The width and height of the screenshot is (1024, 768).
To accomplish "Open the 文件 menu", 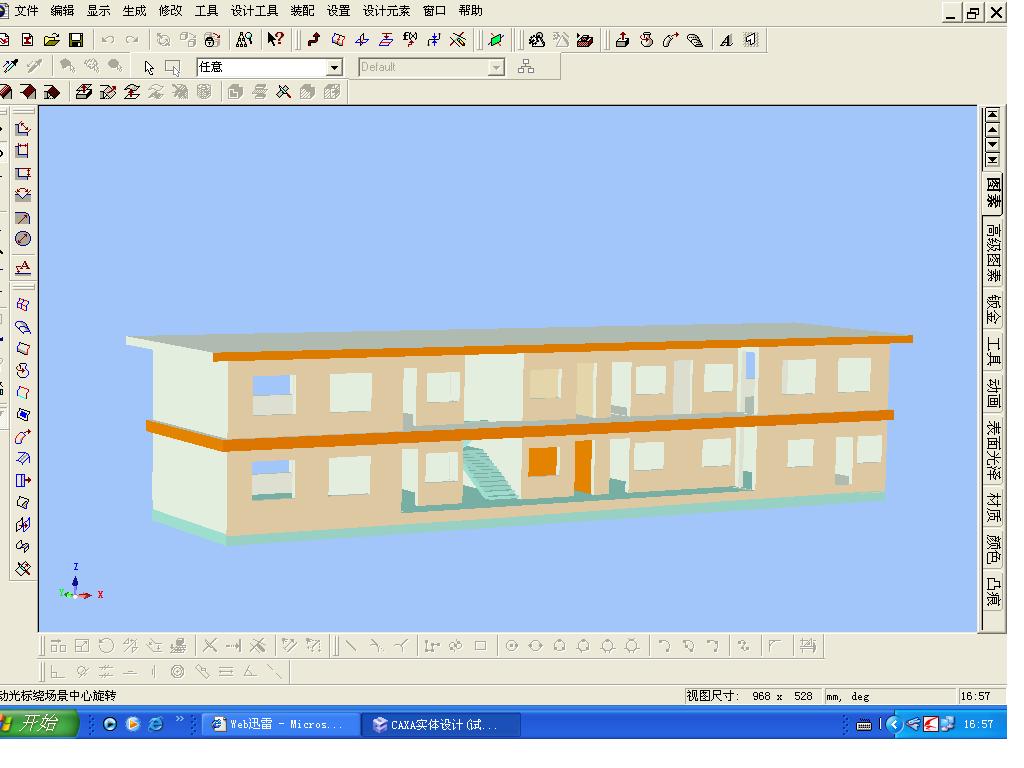I will 26,11.
